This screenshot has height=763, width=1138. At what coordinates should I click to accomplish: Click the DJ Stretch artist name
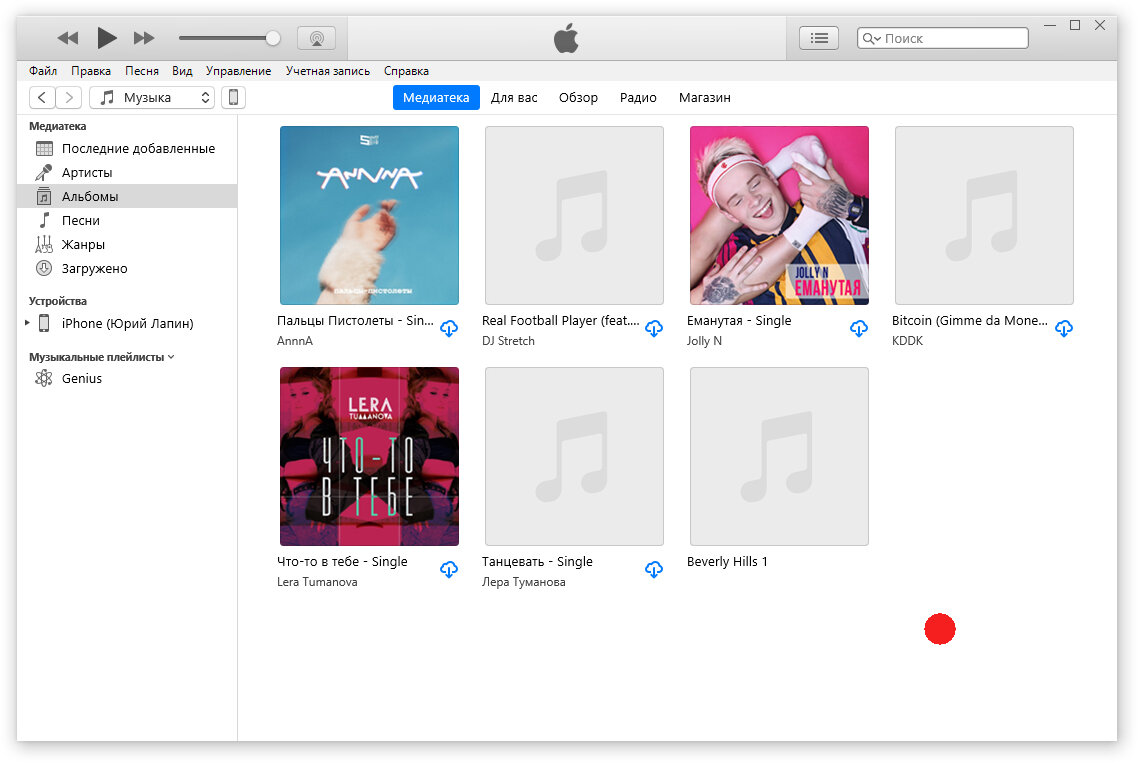(x=508, y=340)
